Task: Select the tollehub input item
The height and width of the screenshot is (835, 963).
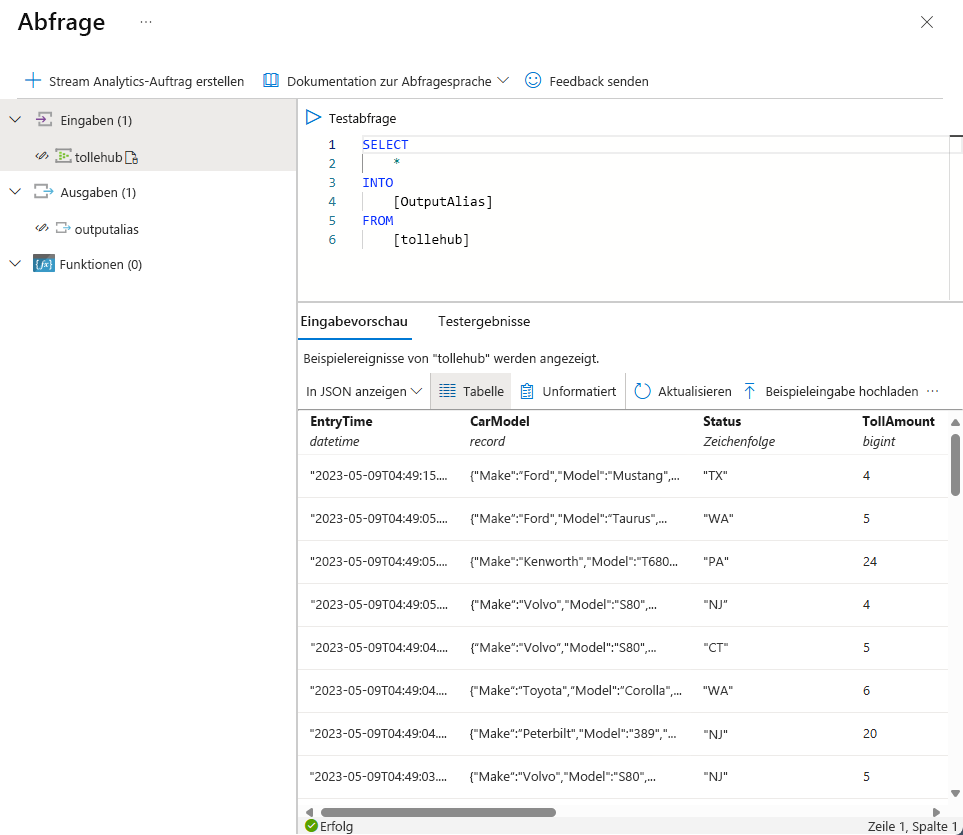Action: (98, 157)
